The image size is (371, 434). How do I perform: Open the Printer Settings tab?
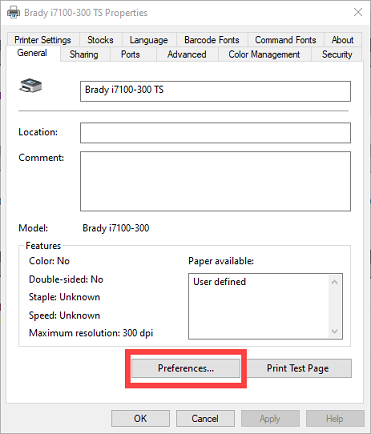[x=43, y=40]
